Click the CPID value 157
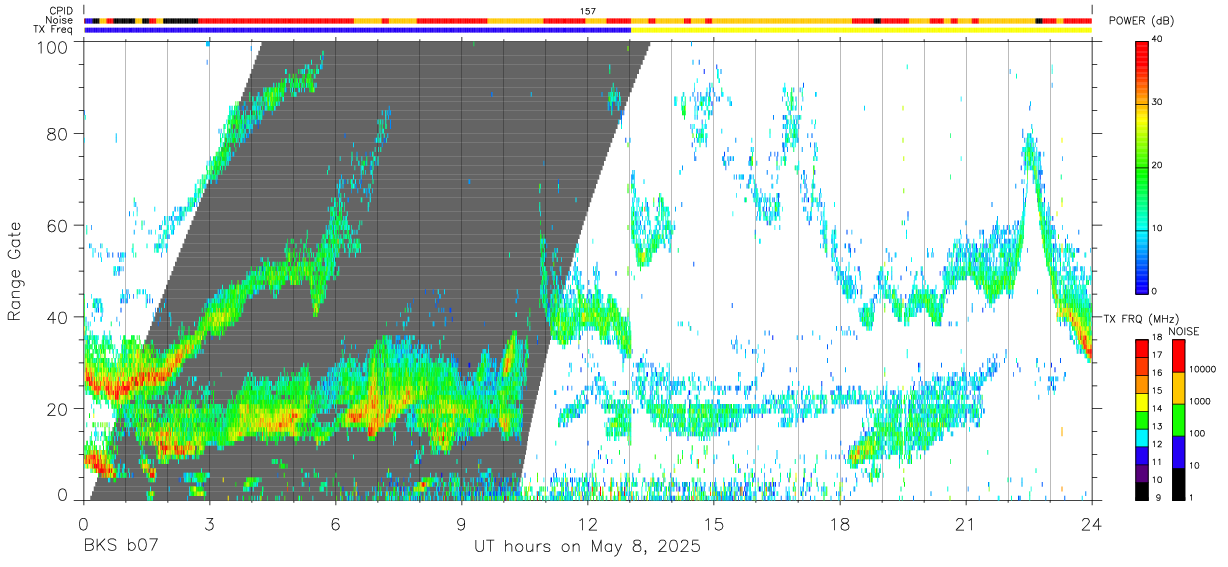The width and height of the screenshot is (1228, 567). 588,11
